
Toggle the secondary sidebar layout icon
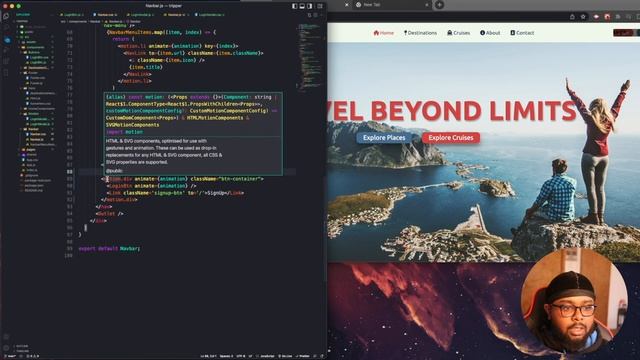310,6
